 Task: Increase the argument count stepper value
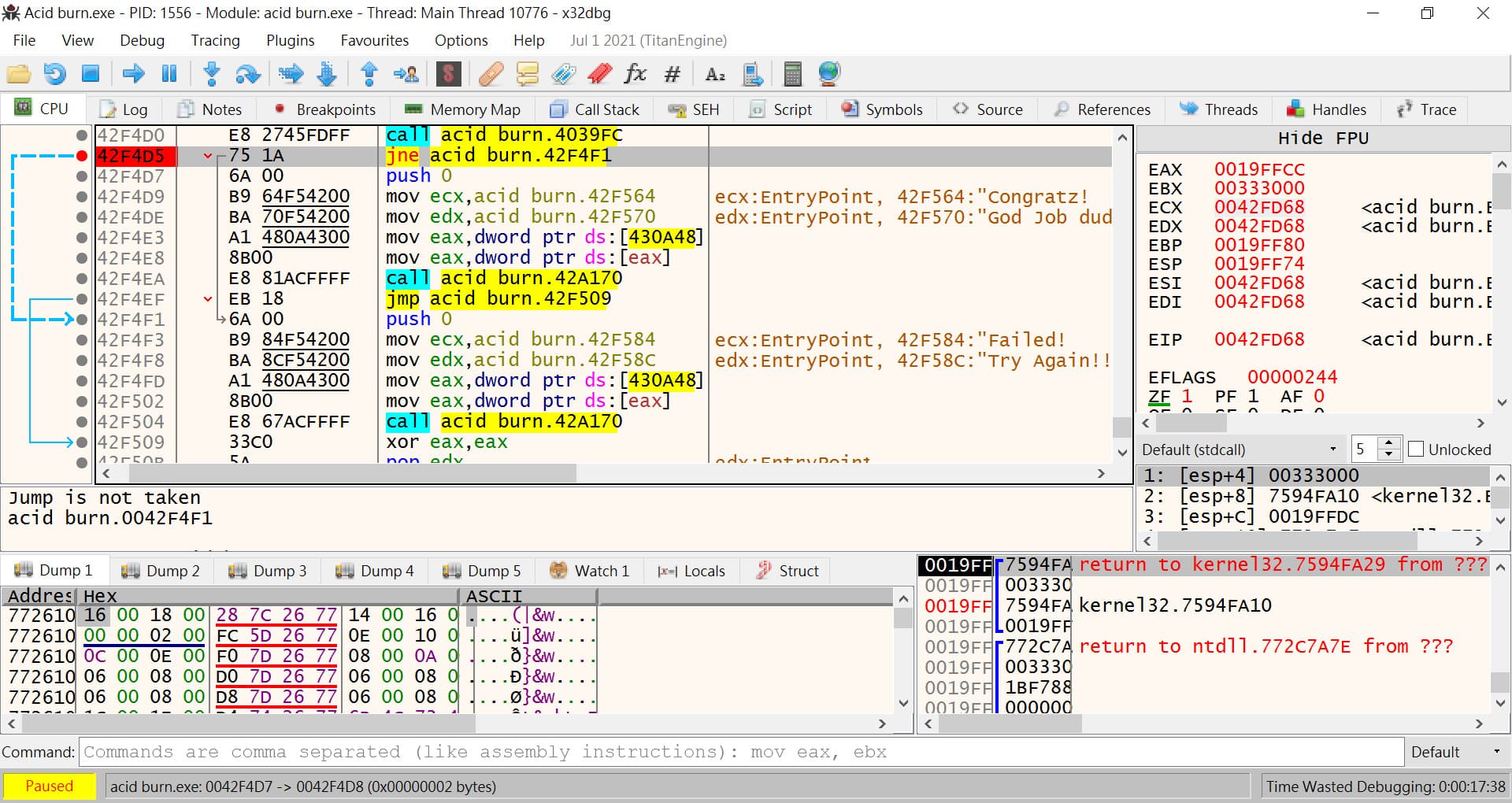click(x=1390, y=444)
